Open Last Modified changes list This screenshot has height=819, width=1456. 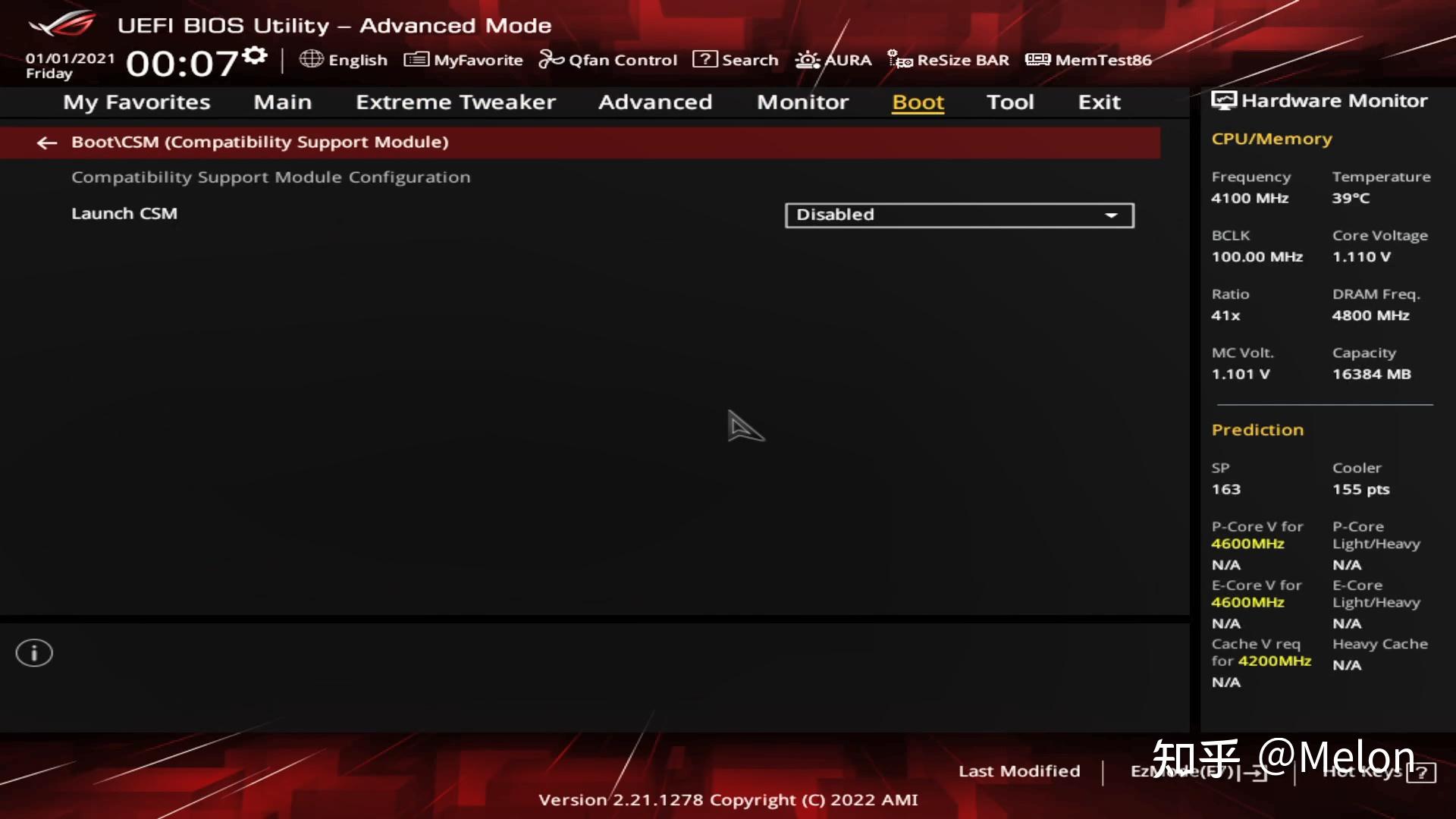[1019, 771]
